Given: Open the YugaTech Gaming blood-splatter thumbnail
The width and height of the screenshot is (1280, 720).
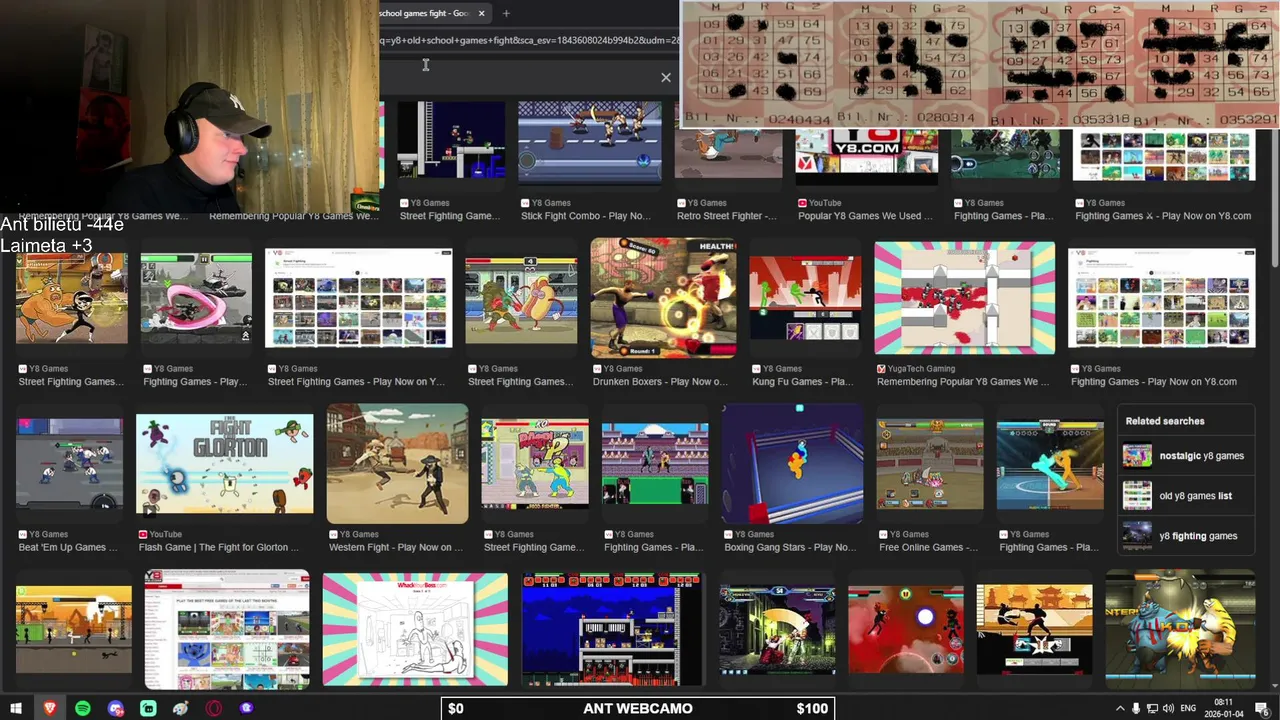Looking at the screenshot, I should tap(965, 298).
